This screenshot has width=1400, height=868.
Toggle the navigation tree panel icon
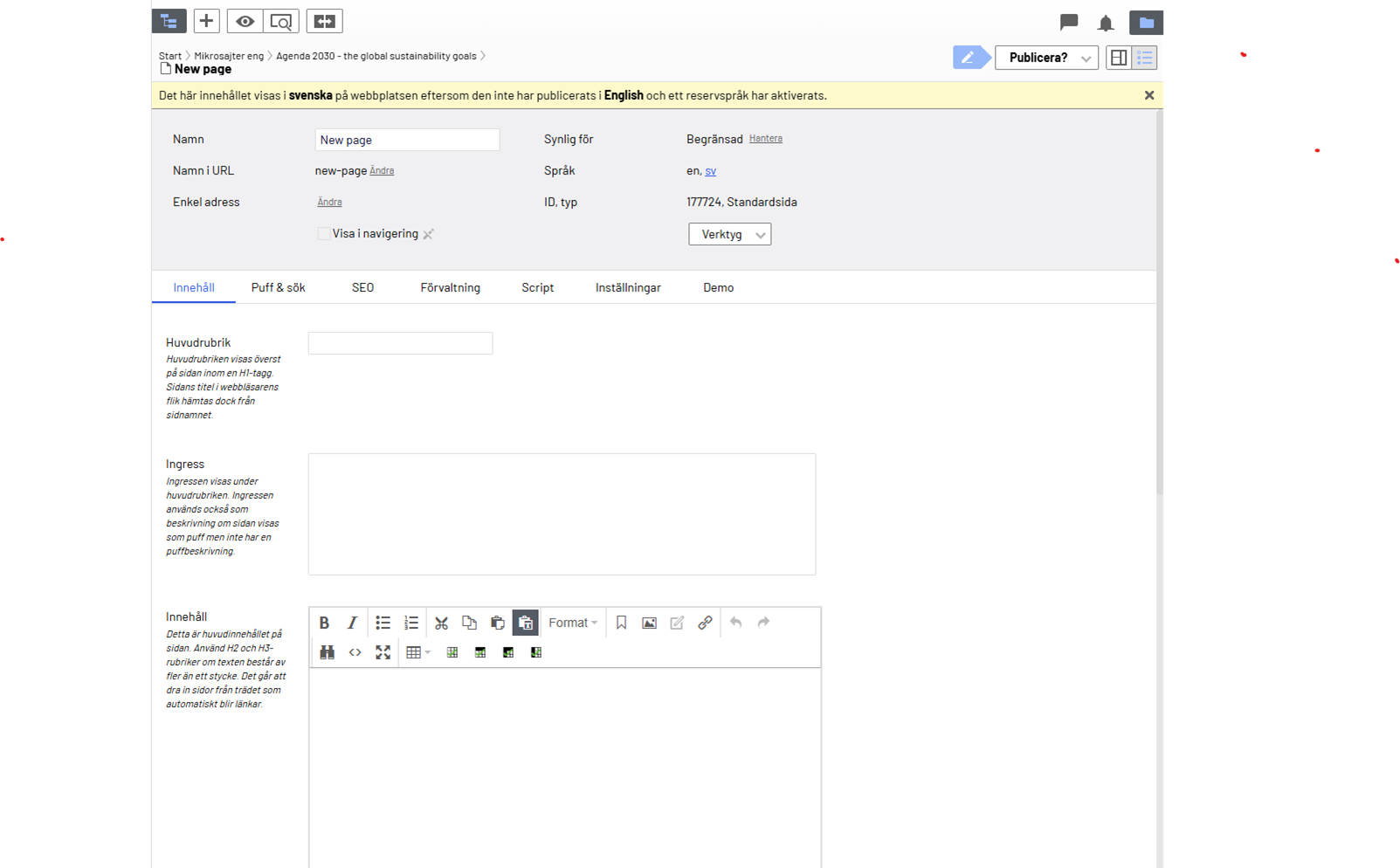point(169,21)
